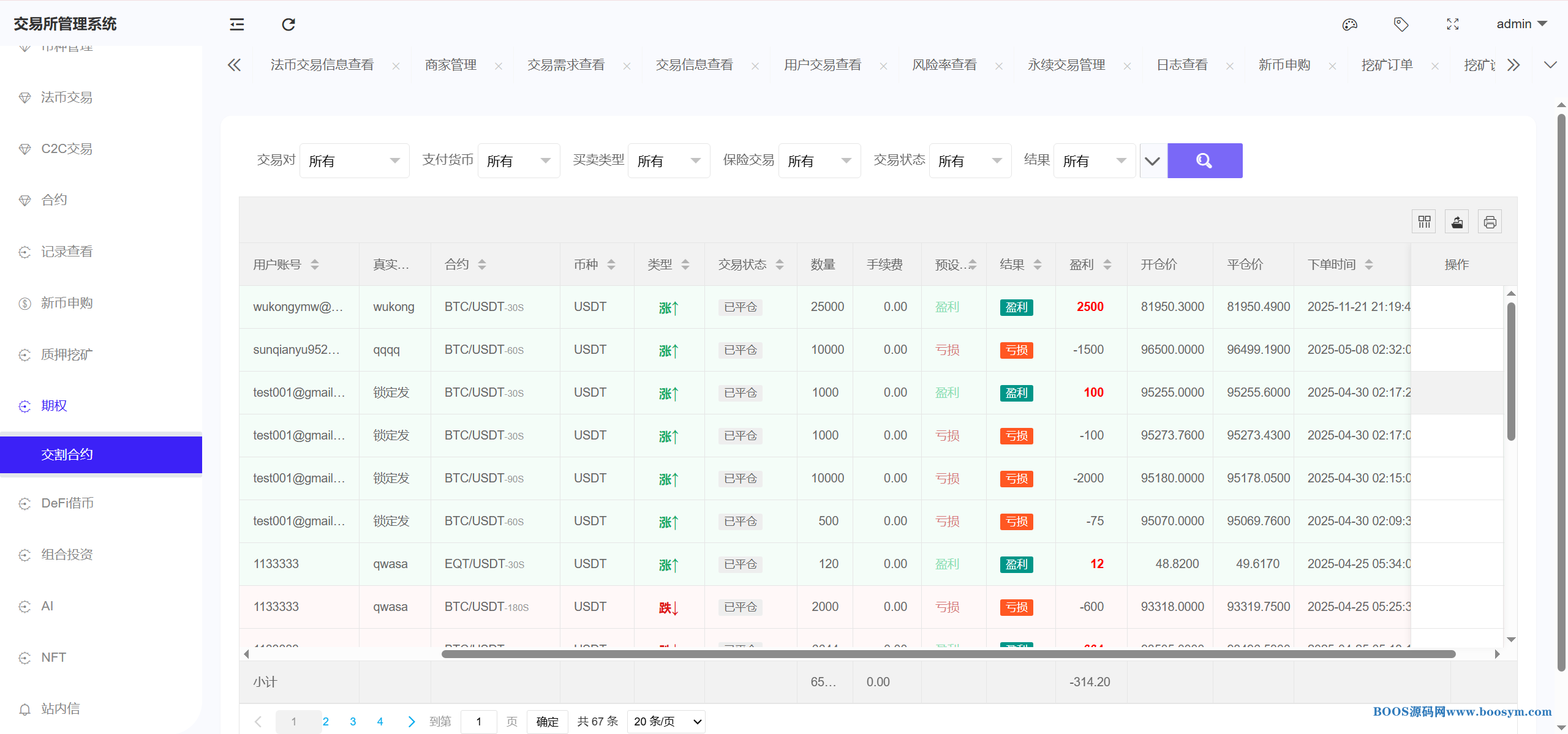The width and height of the screenshot is (1568, 734).
Task: Open the theme palette icon
Action: [x=1349, y=24]
